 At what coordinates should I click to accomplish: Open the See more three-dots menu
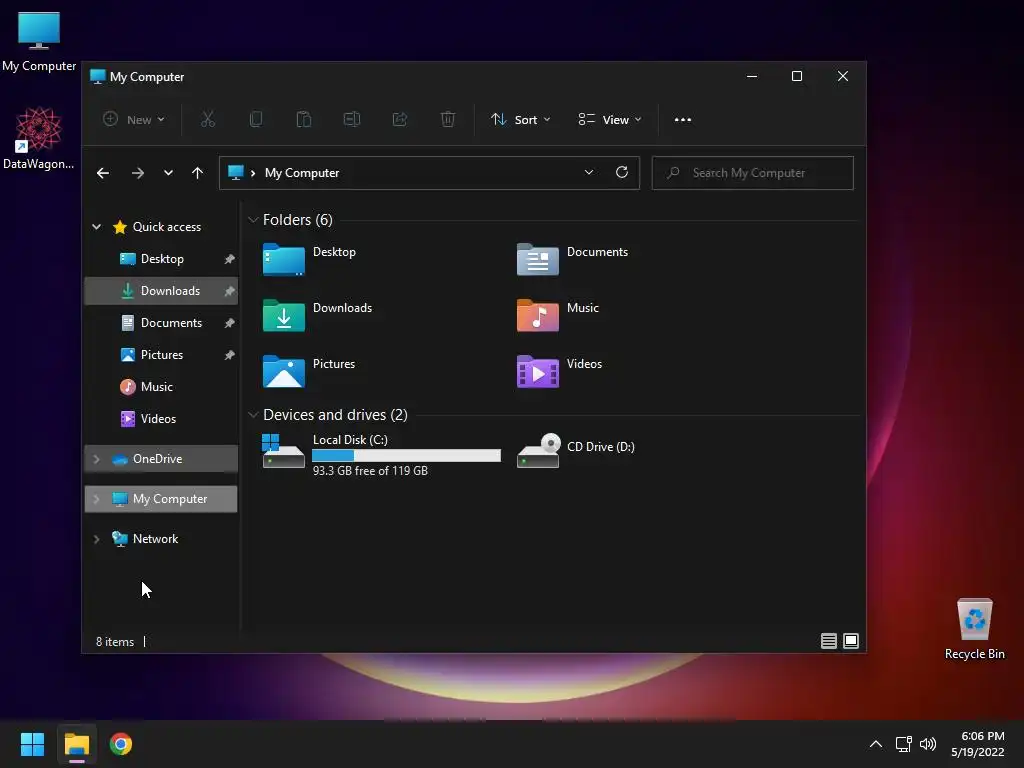[682, 120]
